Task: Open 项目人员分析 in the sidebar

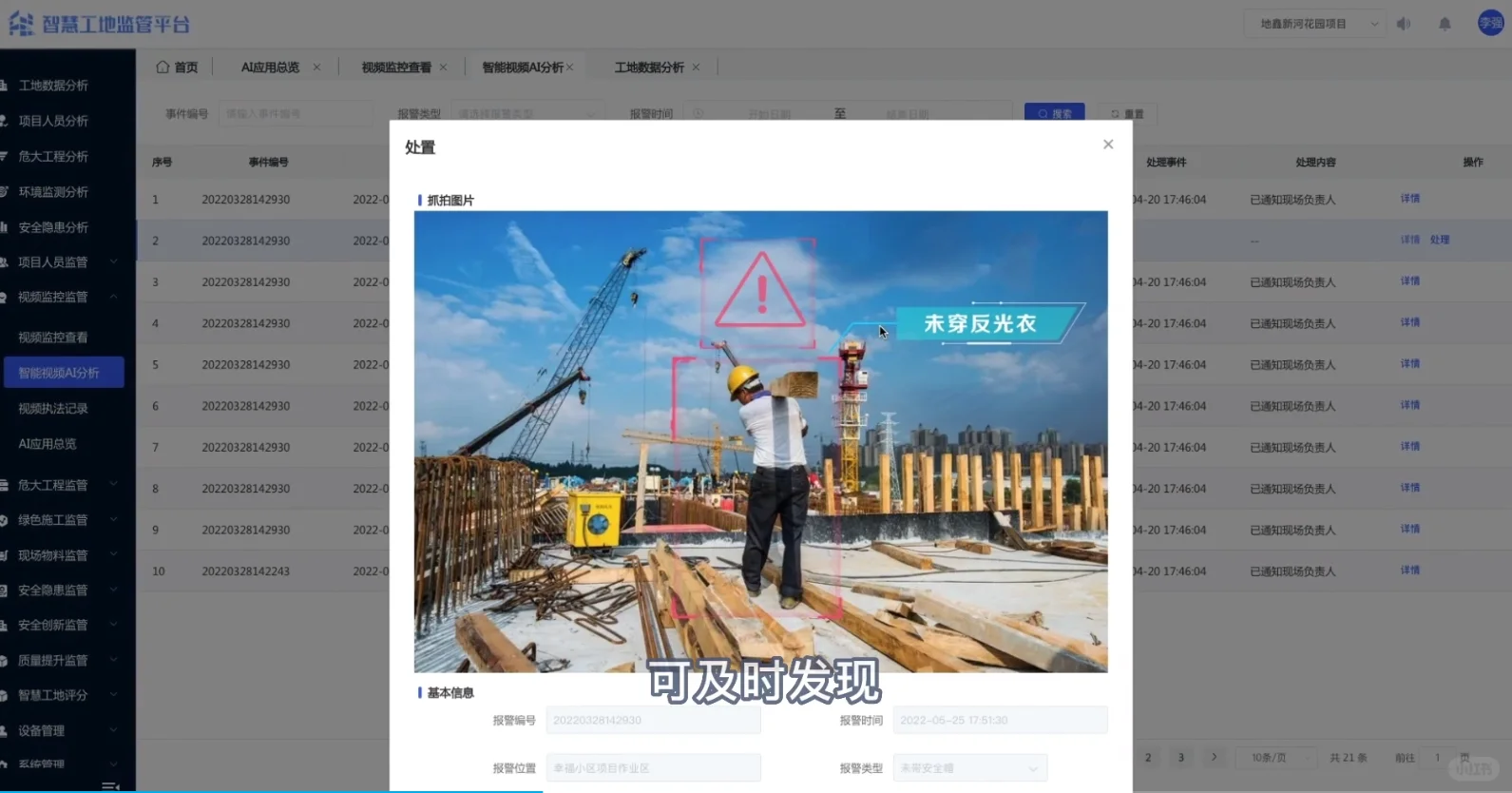Action: [53, 121]
